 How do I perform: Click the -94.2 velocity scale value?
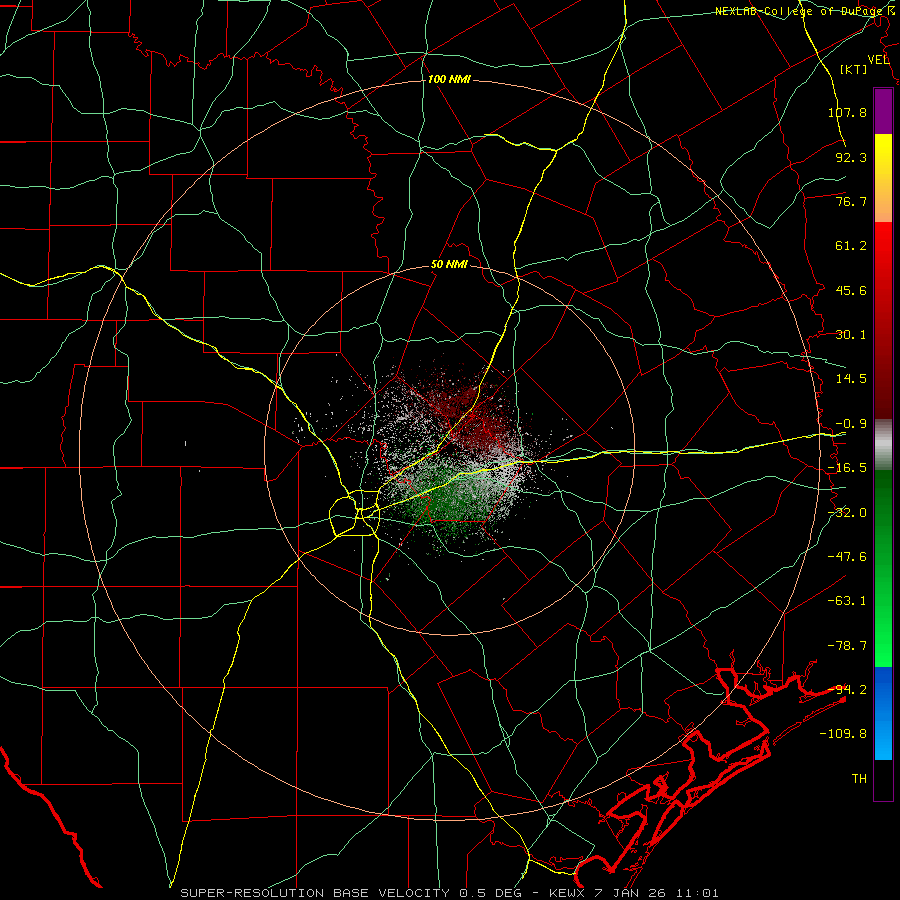point(847,689)
